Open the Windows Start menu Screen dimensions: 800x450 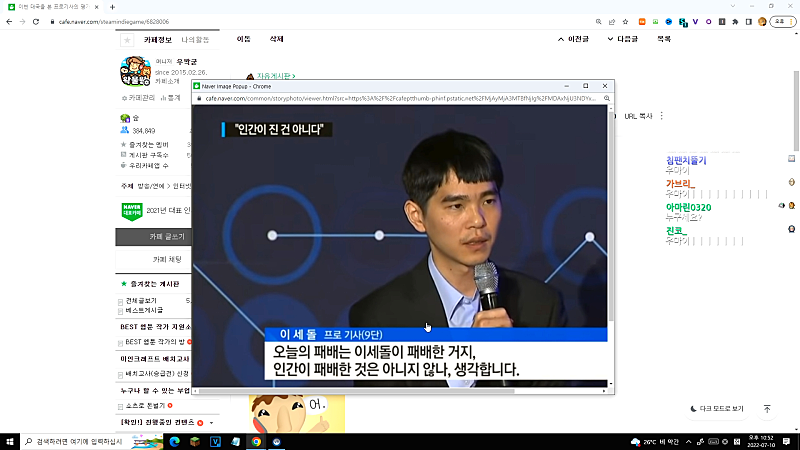coord(11,441)
